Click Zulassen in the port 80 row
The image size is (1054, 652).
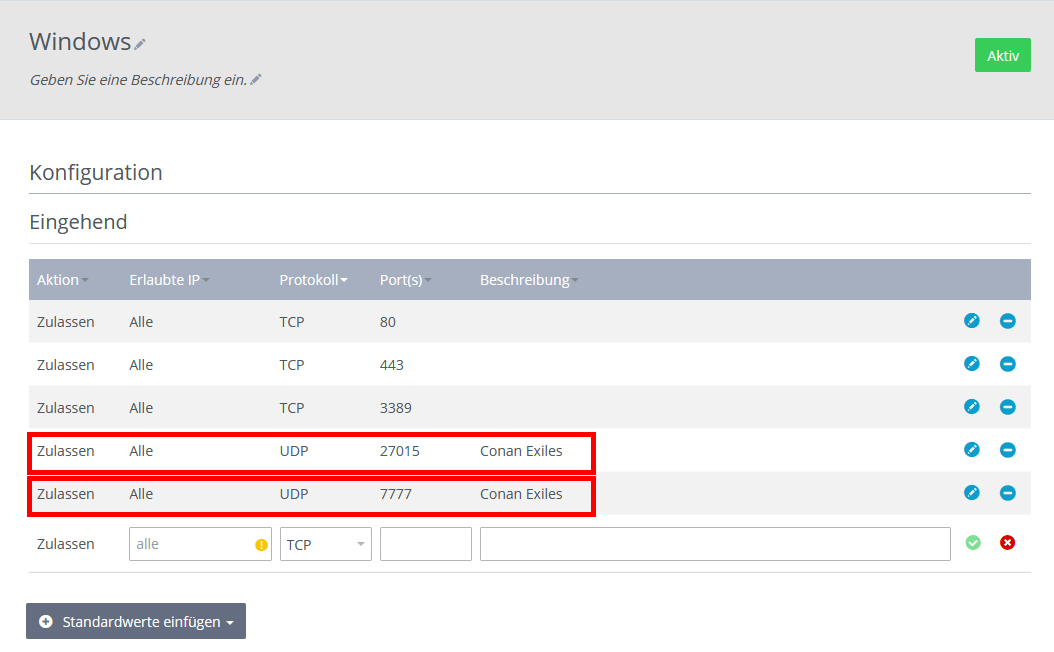point(65,322)
